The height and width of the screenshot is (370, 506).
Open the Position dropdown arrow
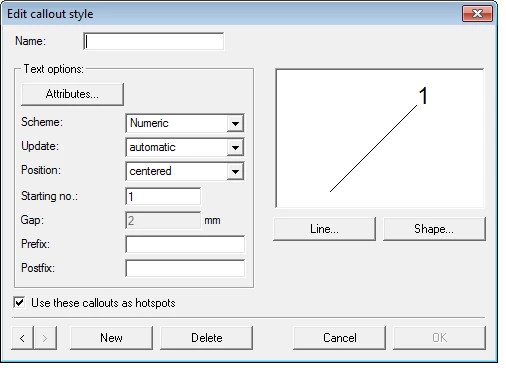(x=235, y=171)
